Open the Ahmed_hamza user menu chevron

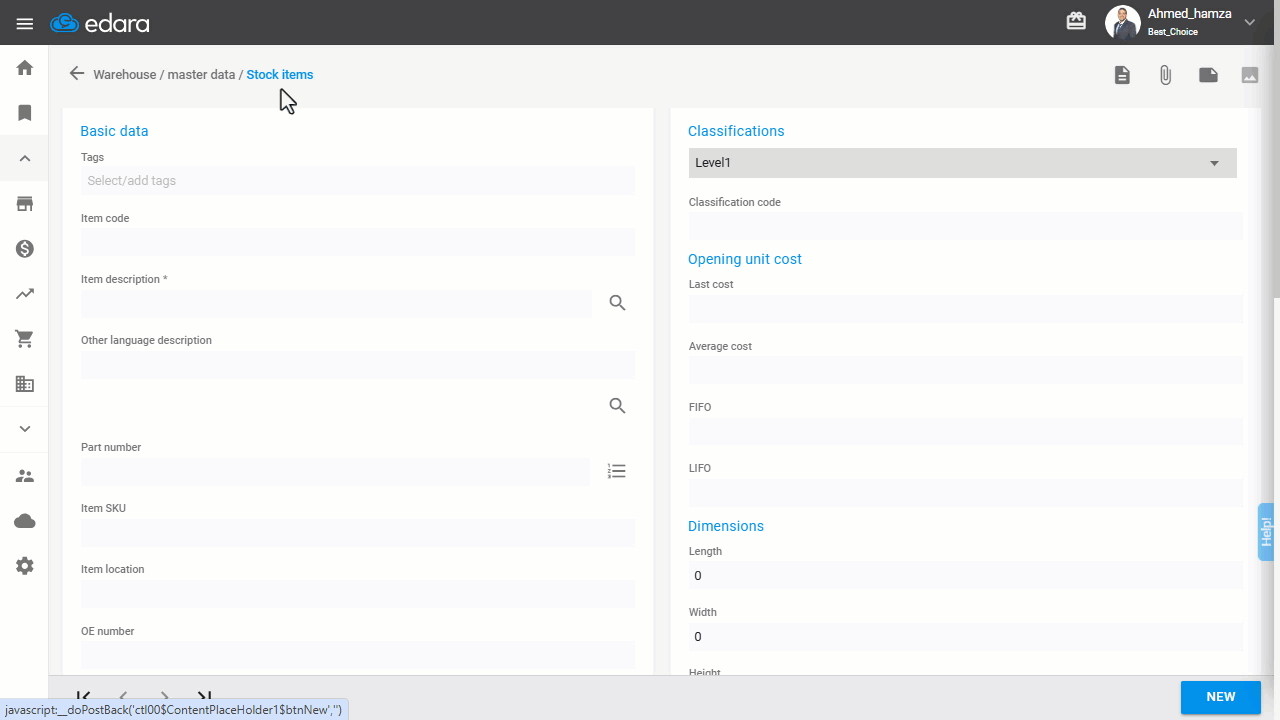[1249, 22]
